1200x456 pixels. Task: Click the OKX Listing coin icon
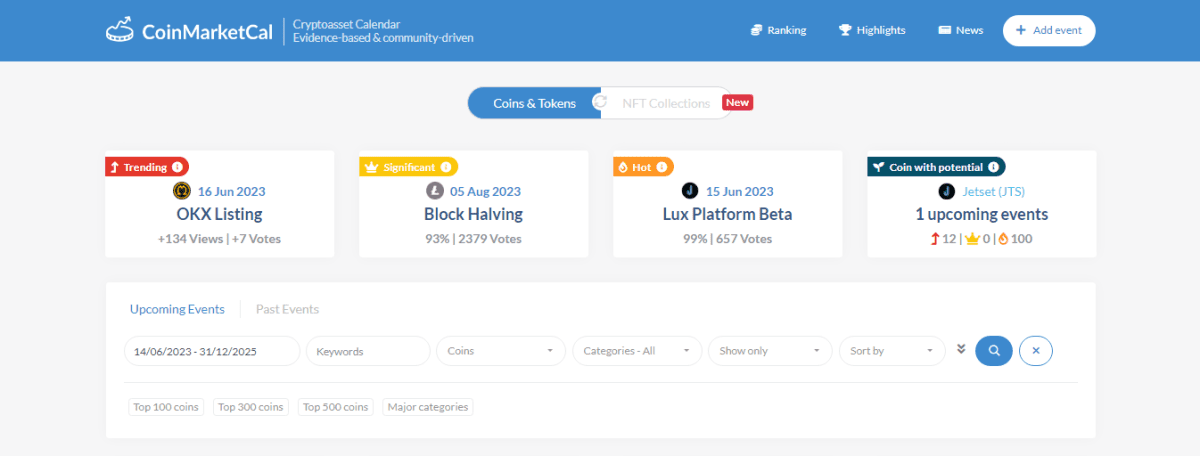click(x=182, y=191)
